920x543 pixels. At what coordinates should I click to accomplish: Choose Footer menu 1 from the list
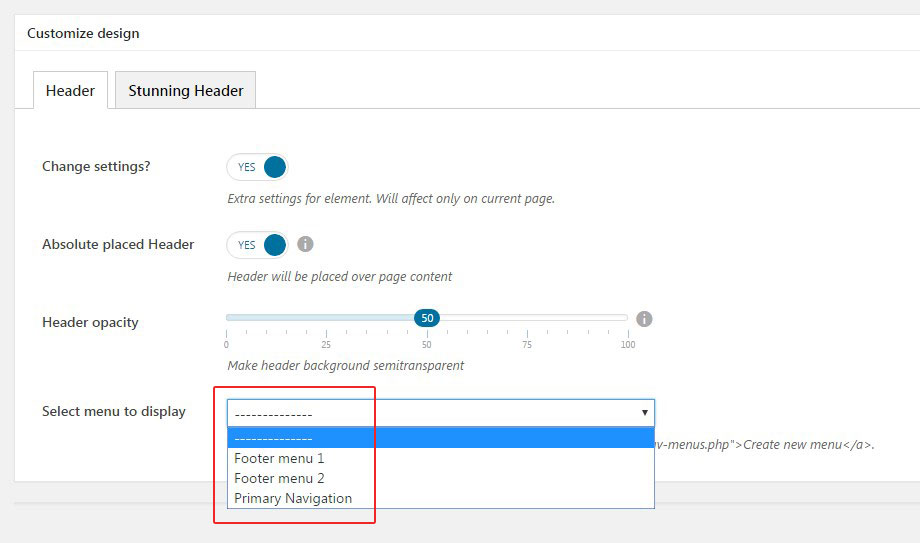[x=279, y=458]
